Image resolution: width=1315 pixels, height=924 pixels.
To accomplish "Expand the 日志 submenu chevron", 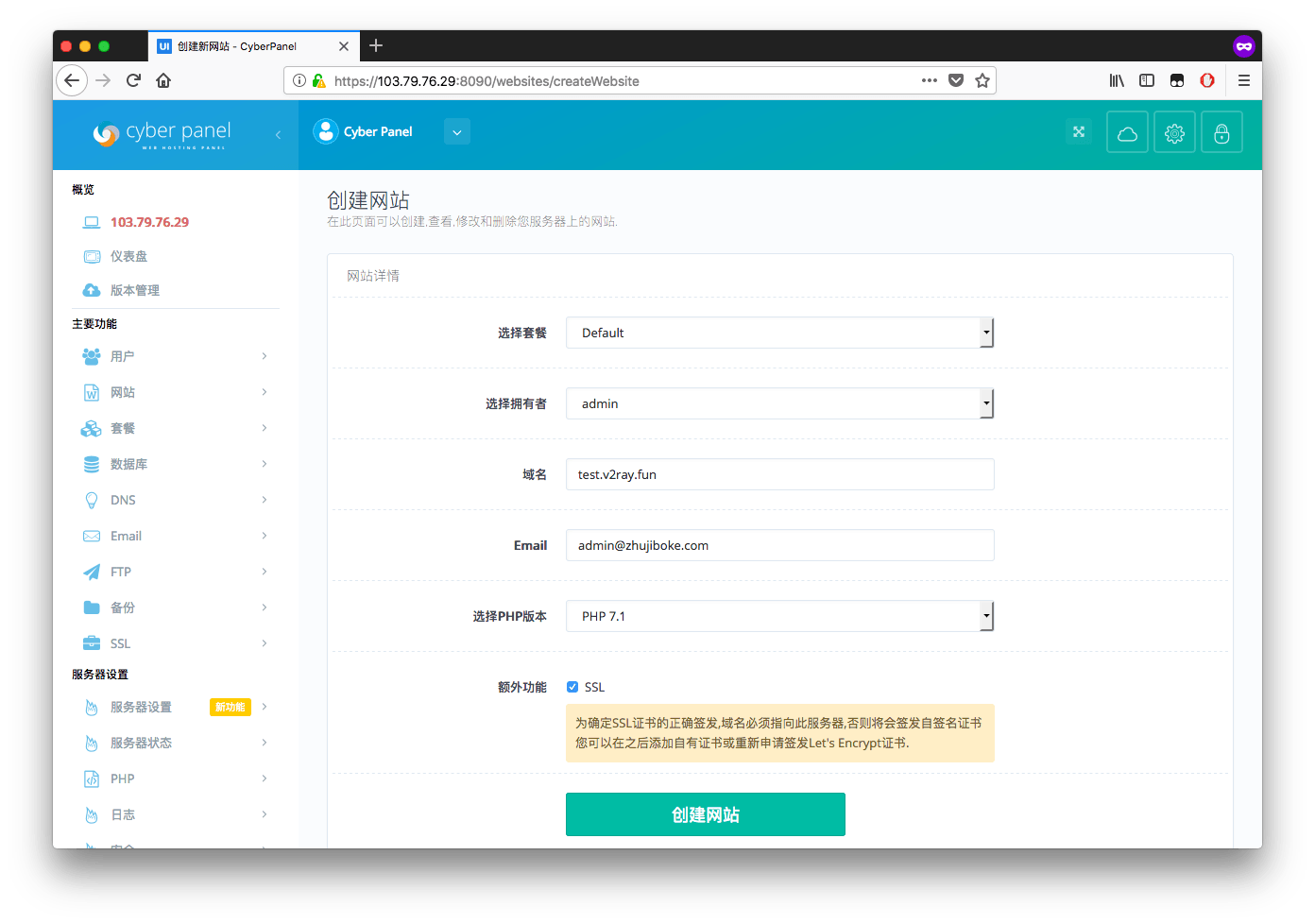I will click(x=265, y=814).
